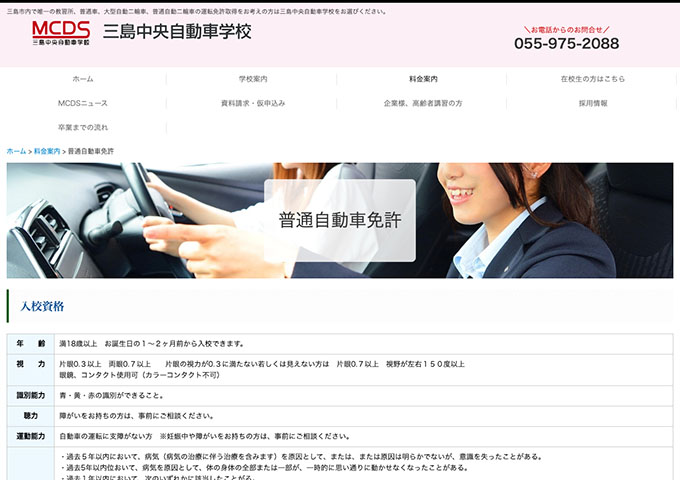
Task: Open 企業様、高齢者講習の方 menu item
Action: [x=423, y=103]
